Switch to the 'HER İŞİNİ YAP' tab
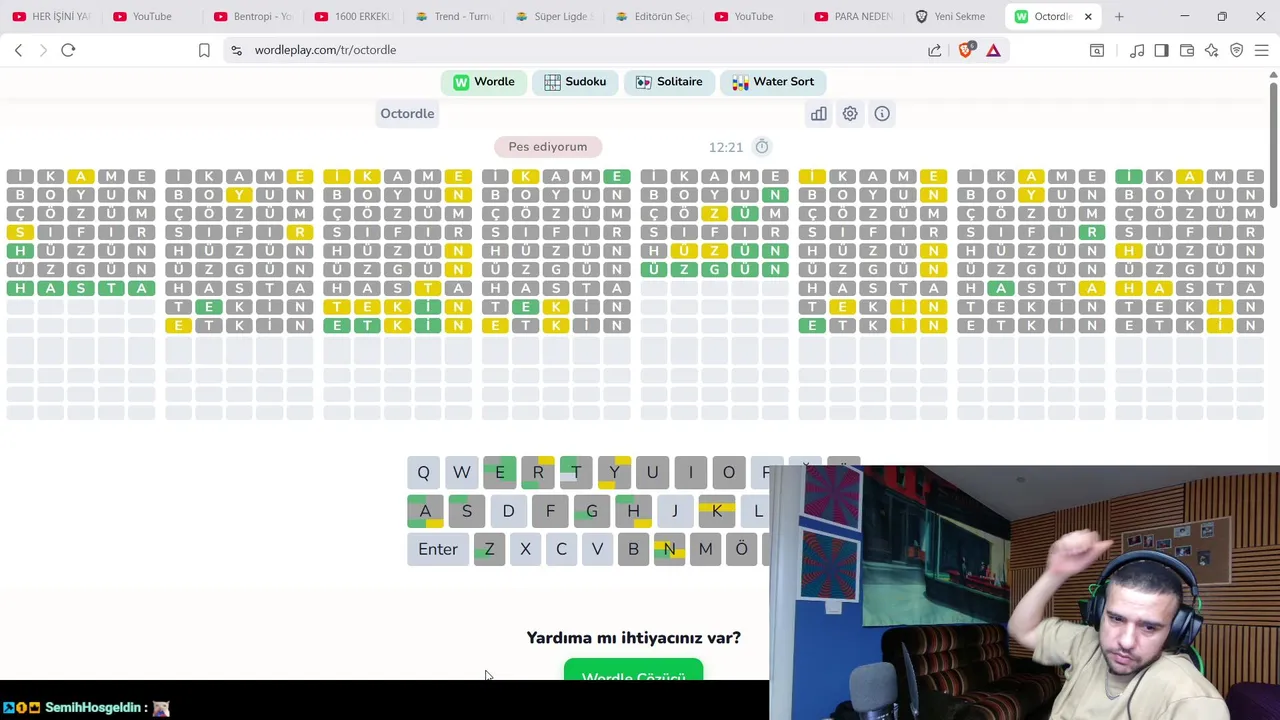 [51, 16]
